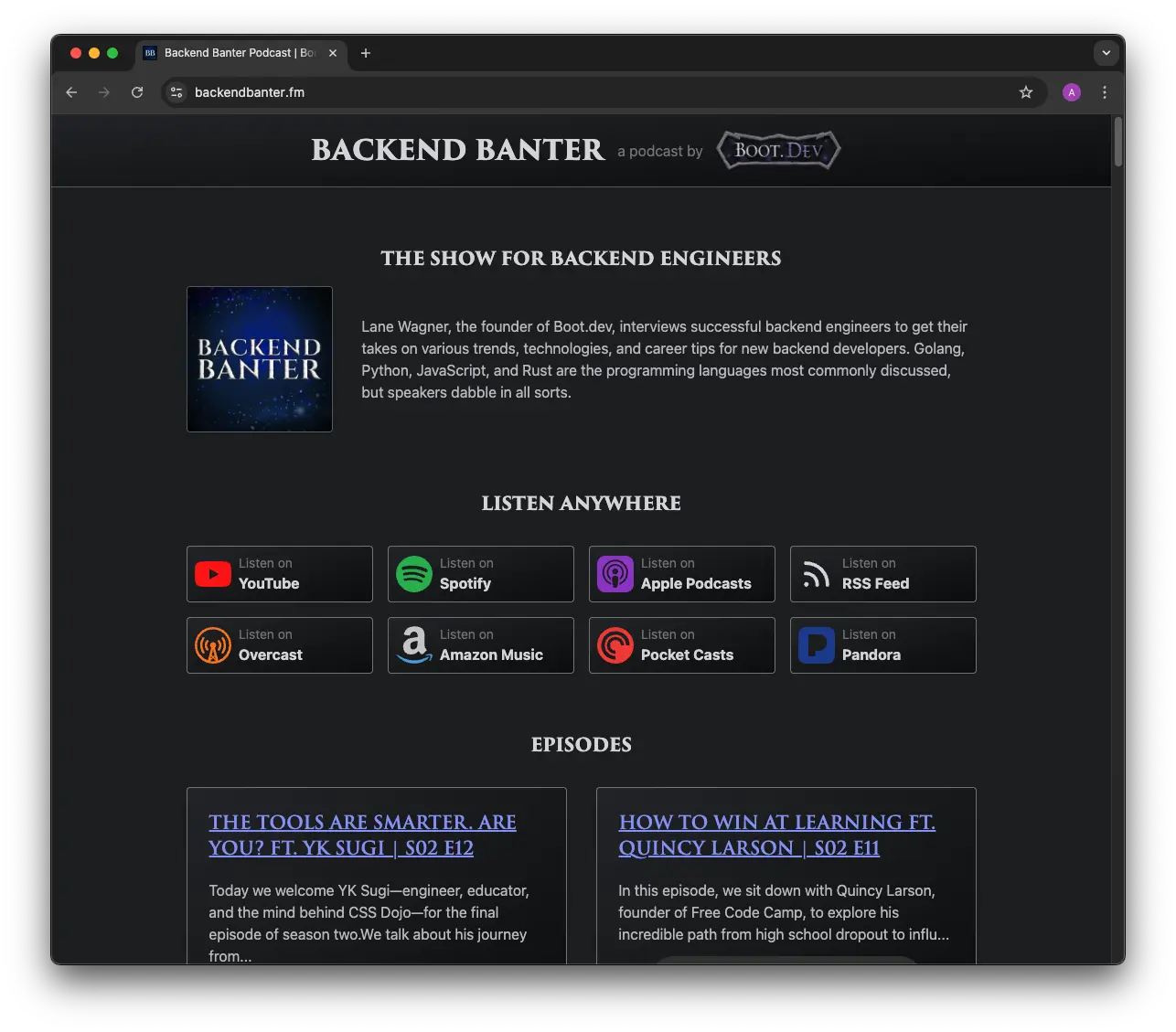Open a new tab with plus button
Image resolution: width=1176 pixels, height=1032 pixels.
click(x=366, y=53)
